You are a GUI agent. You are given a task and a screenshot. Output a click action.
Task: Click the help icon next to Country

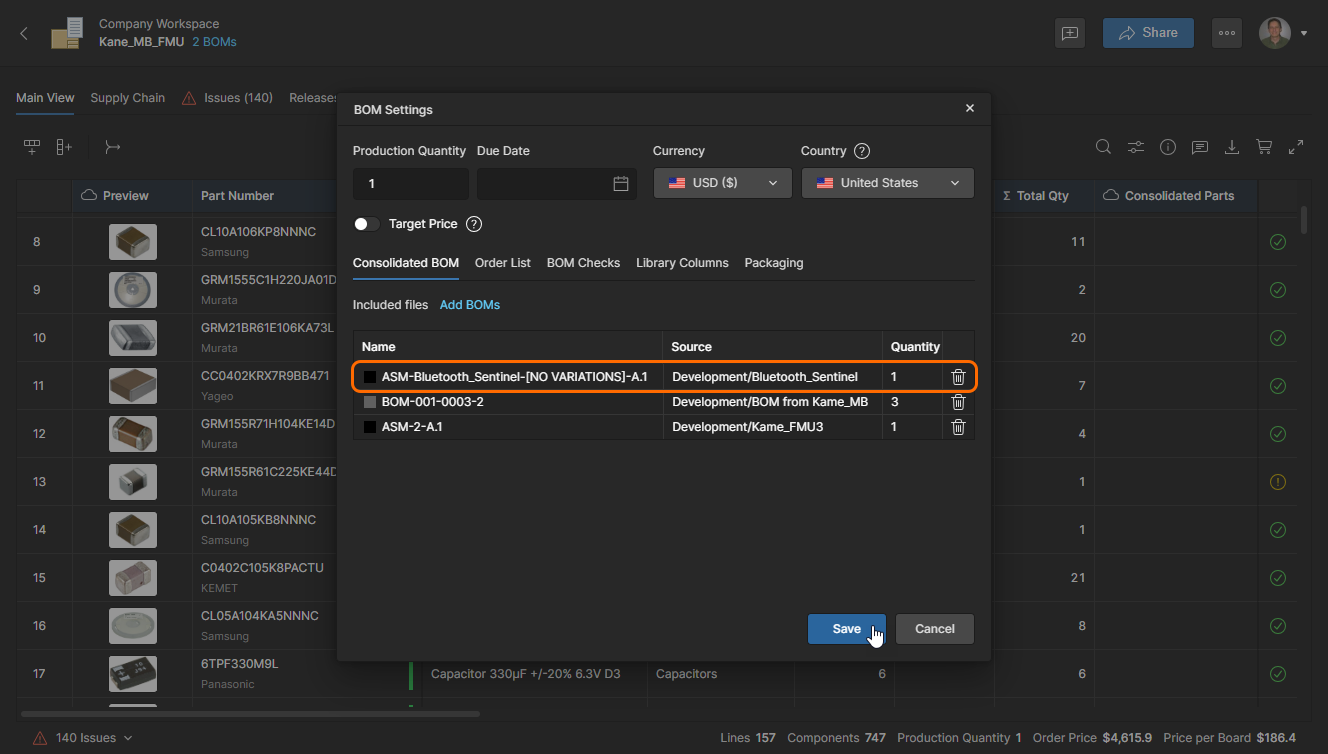(862, 151)
